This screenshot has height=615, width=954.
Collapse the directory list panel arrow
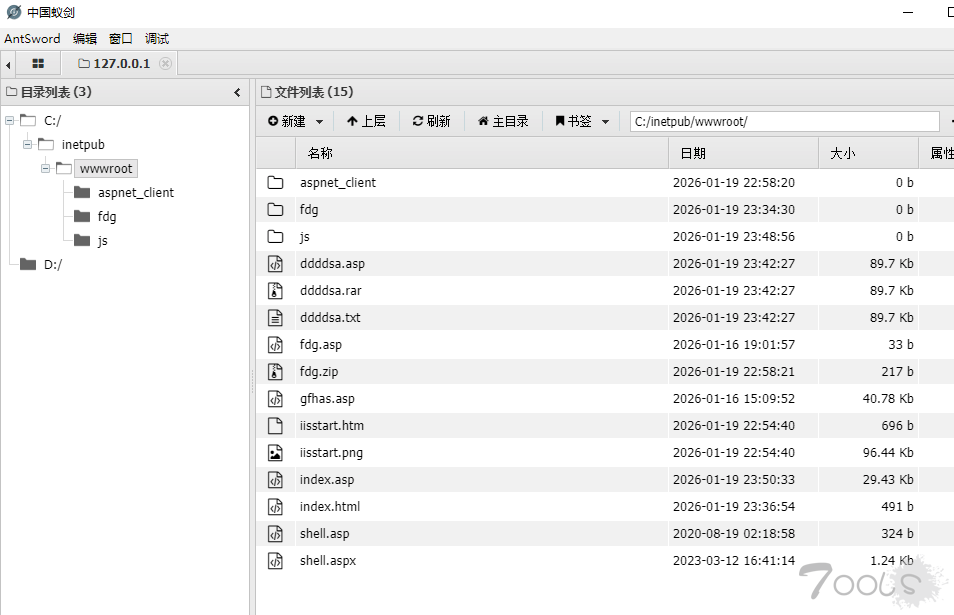(237, 92)
